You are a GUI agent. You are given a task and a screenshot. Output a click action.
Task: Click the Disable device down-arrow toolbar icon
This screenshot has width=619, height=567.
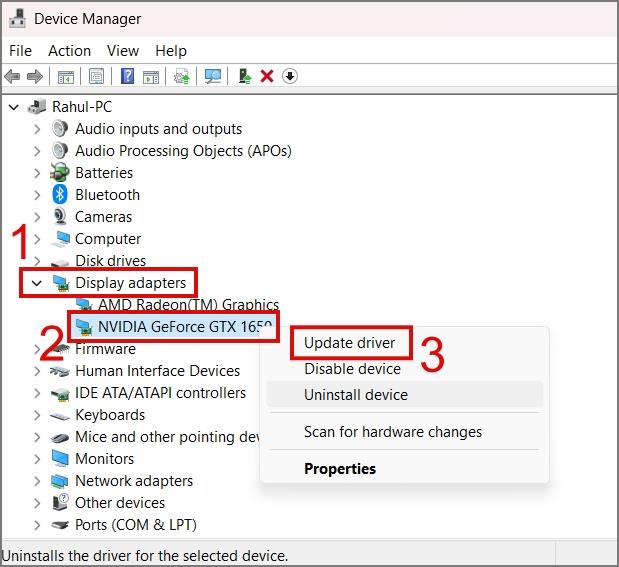(x=290, y=76)
